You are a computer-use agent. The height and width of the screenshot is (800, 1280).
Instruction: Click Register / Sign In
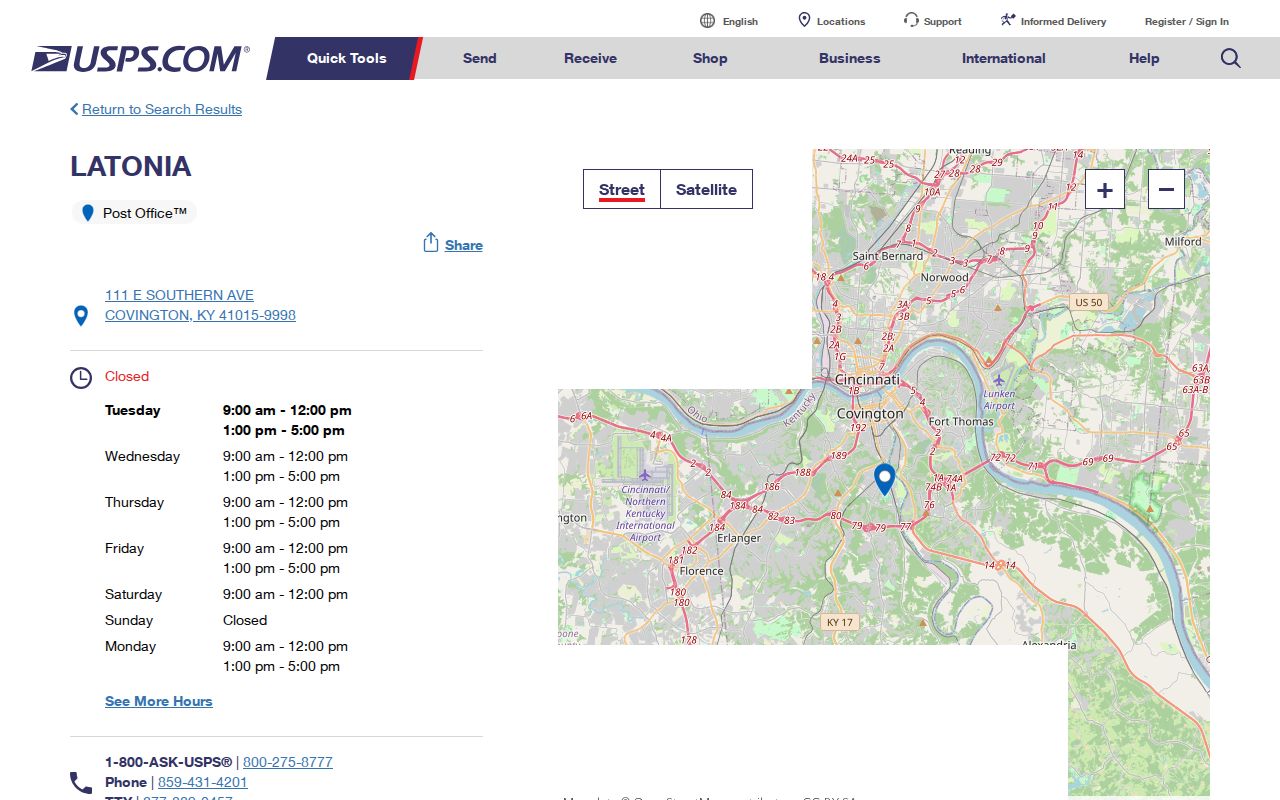1187,21
